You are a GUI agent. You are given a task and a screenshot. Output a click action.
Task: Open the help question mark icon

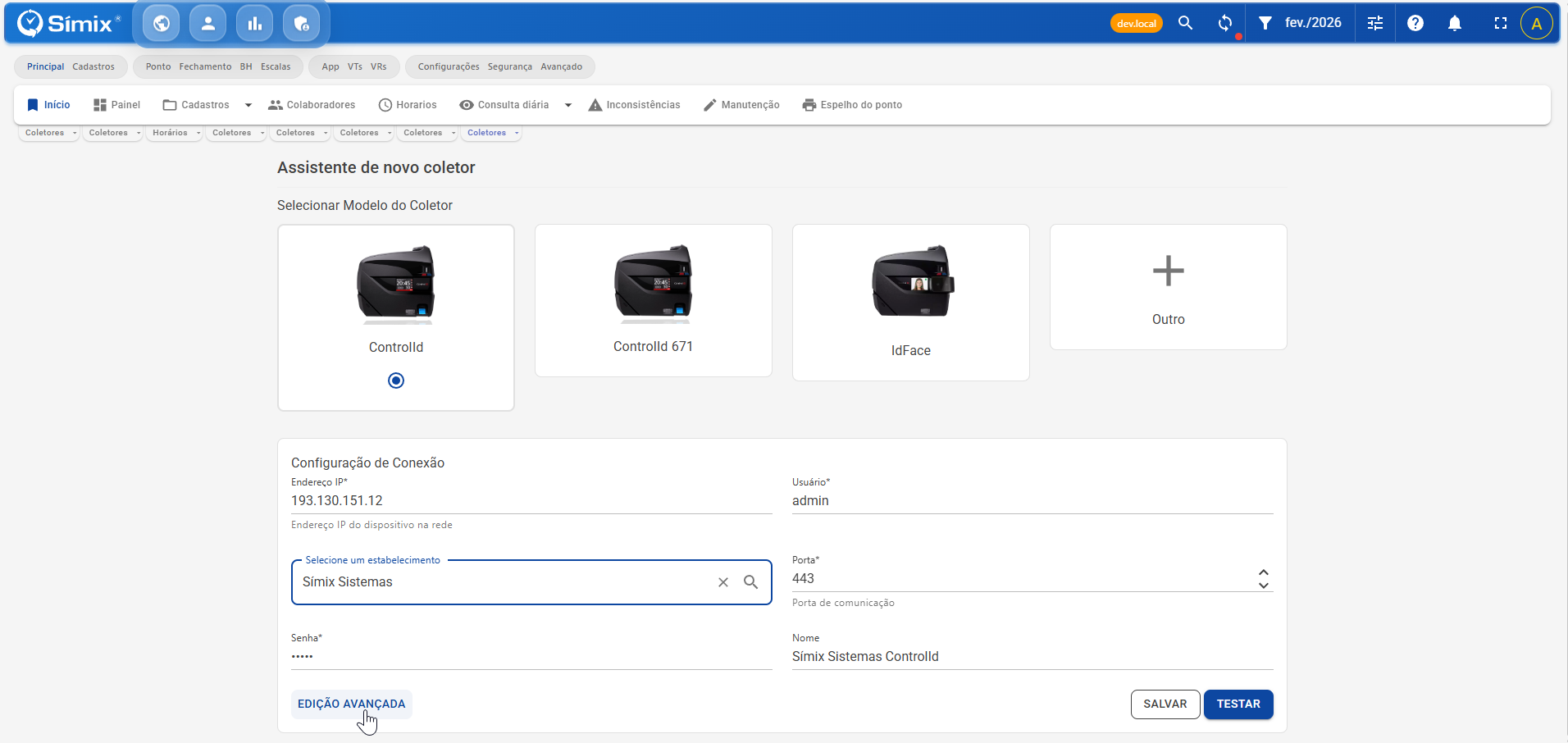point(1415,23)
